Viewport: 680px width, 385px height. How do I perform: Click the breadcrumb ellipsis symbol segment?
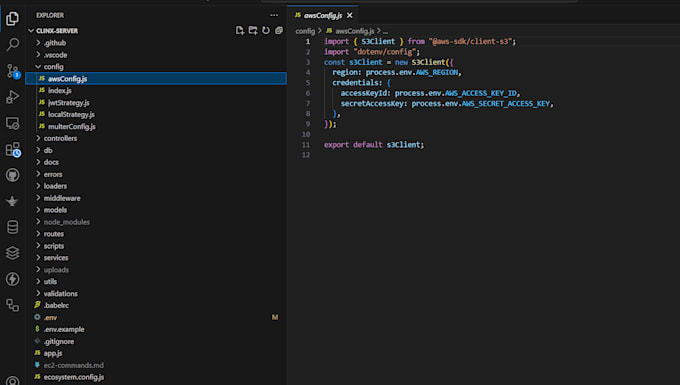[x=385, y=31]
